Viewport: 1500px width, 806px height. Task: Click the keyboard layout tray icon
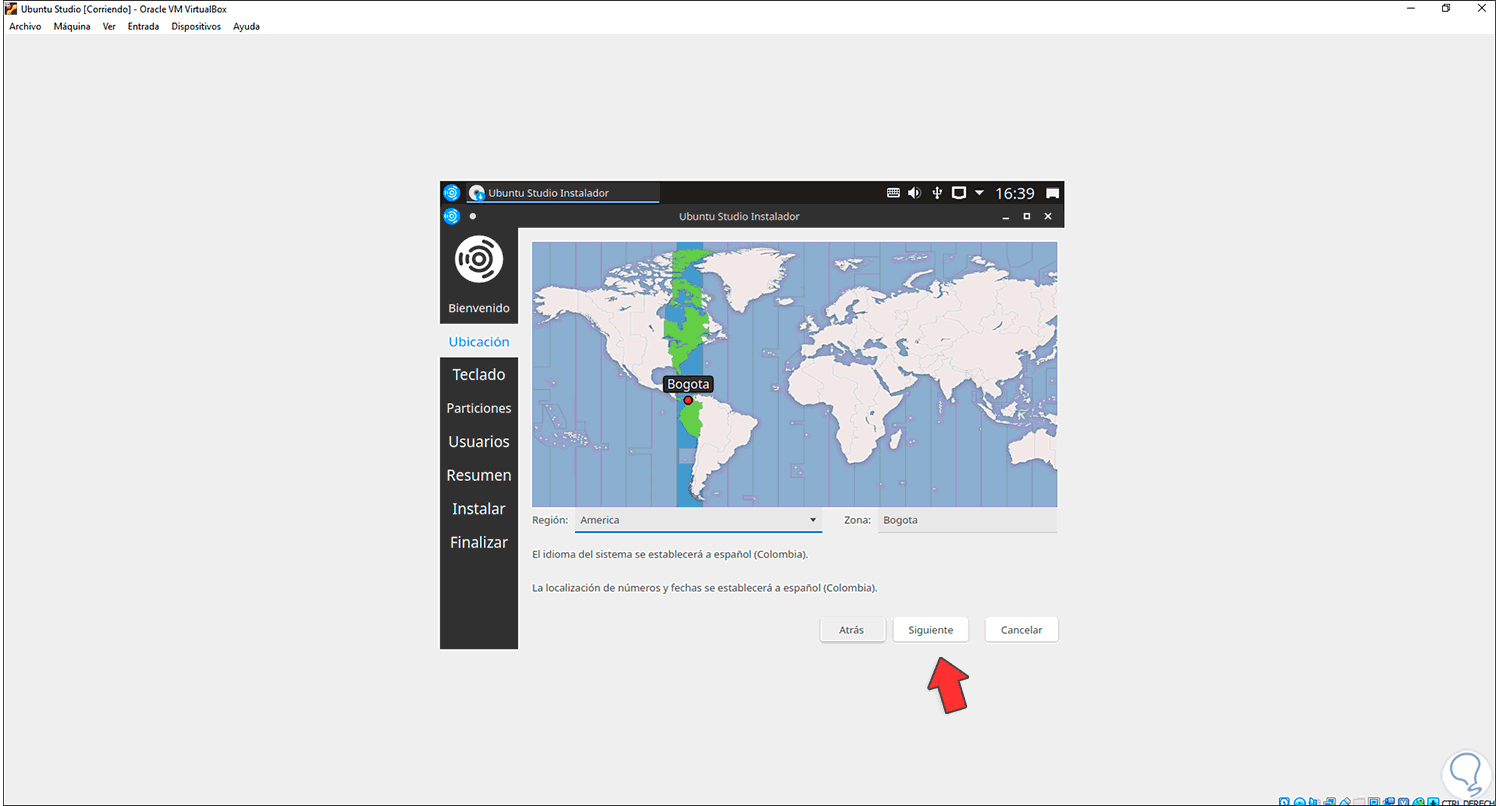pos(893,193)
